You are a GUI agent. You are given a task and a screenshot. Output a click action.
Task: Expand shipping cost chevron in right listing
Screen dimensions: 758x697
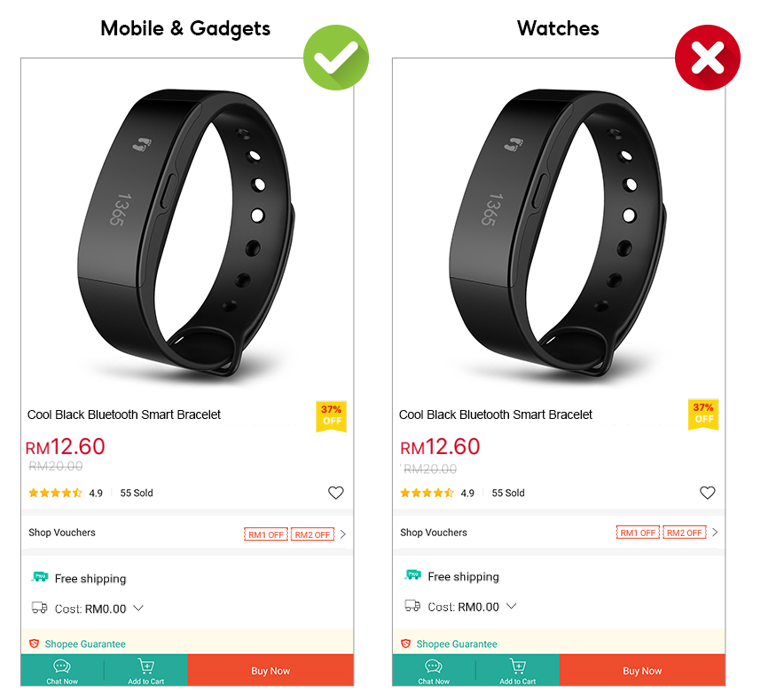[511, 606]
